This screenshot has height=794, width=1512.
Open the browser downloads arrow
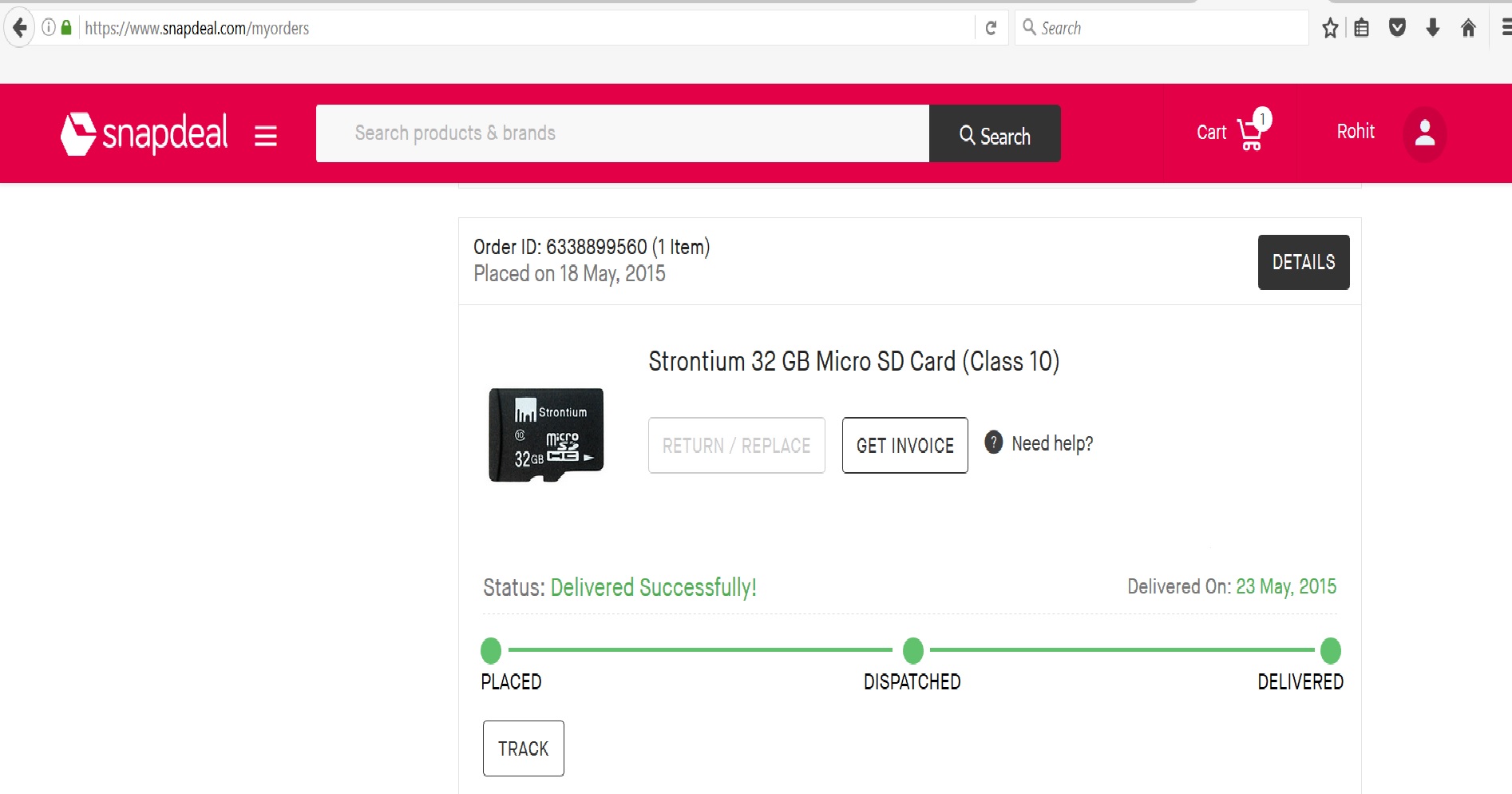coord(1433,28)
